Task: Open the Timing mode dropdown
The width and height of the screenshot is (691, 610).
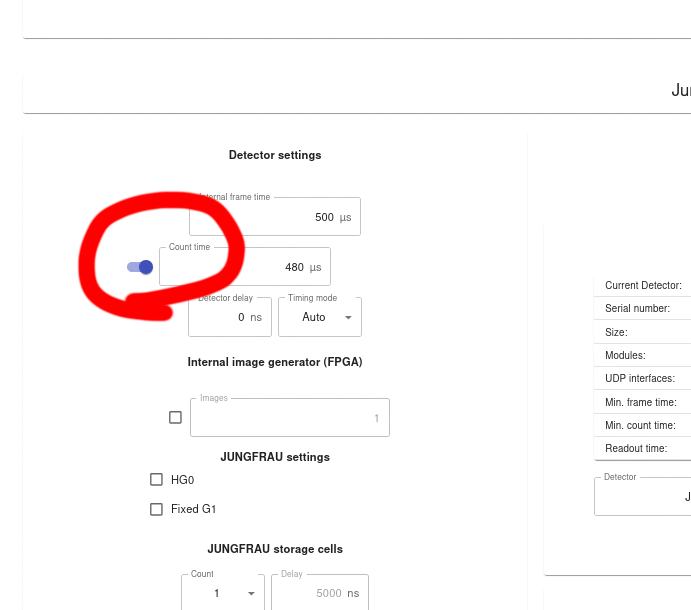Action: (319, 317)
